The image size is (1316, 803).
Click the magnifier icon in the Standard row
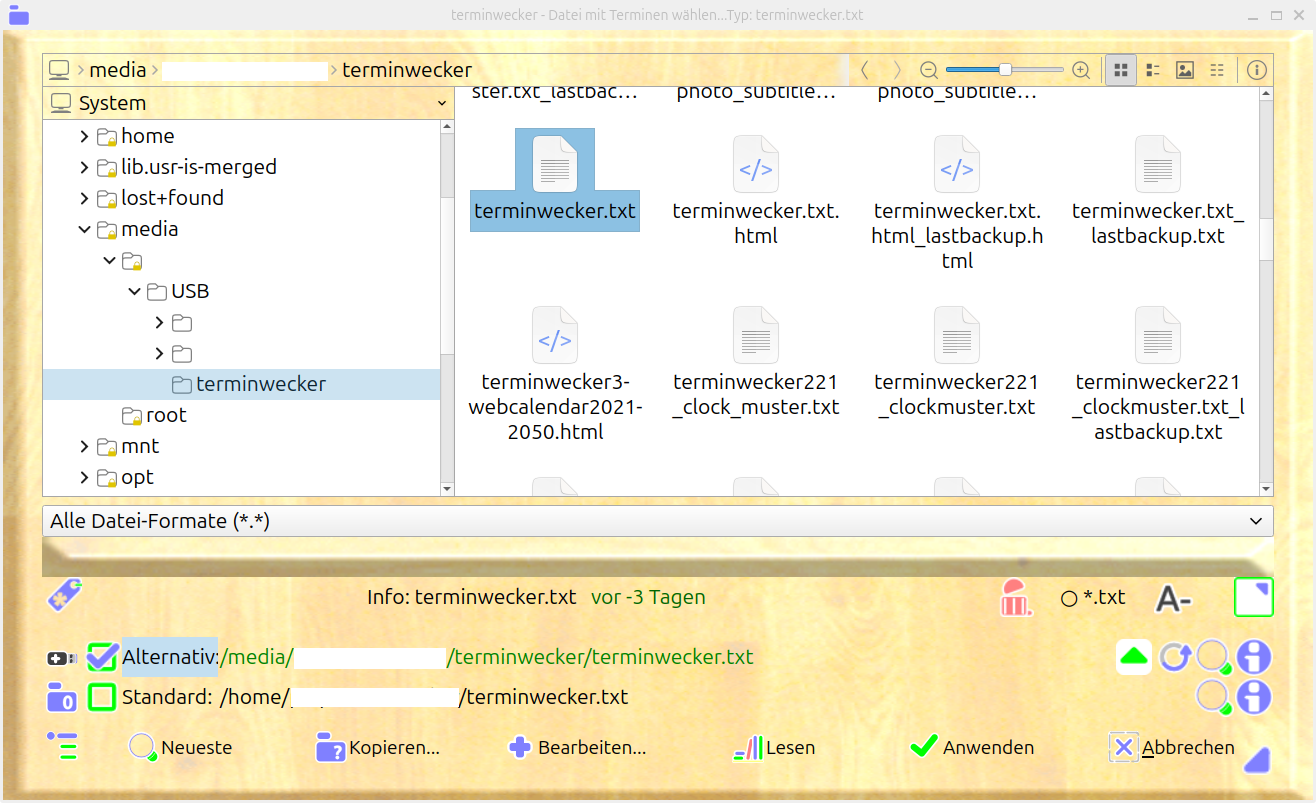tap(1213, 697)
